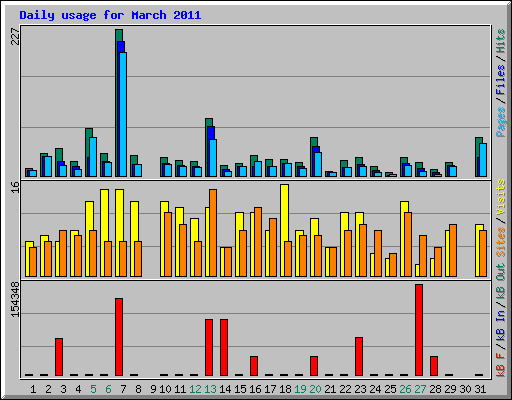Click the cyan "Pages" legend label
The width and height of the screenshot is (512, 400).
coord(501,122)
